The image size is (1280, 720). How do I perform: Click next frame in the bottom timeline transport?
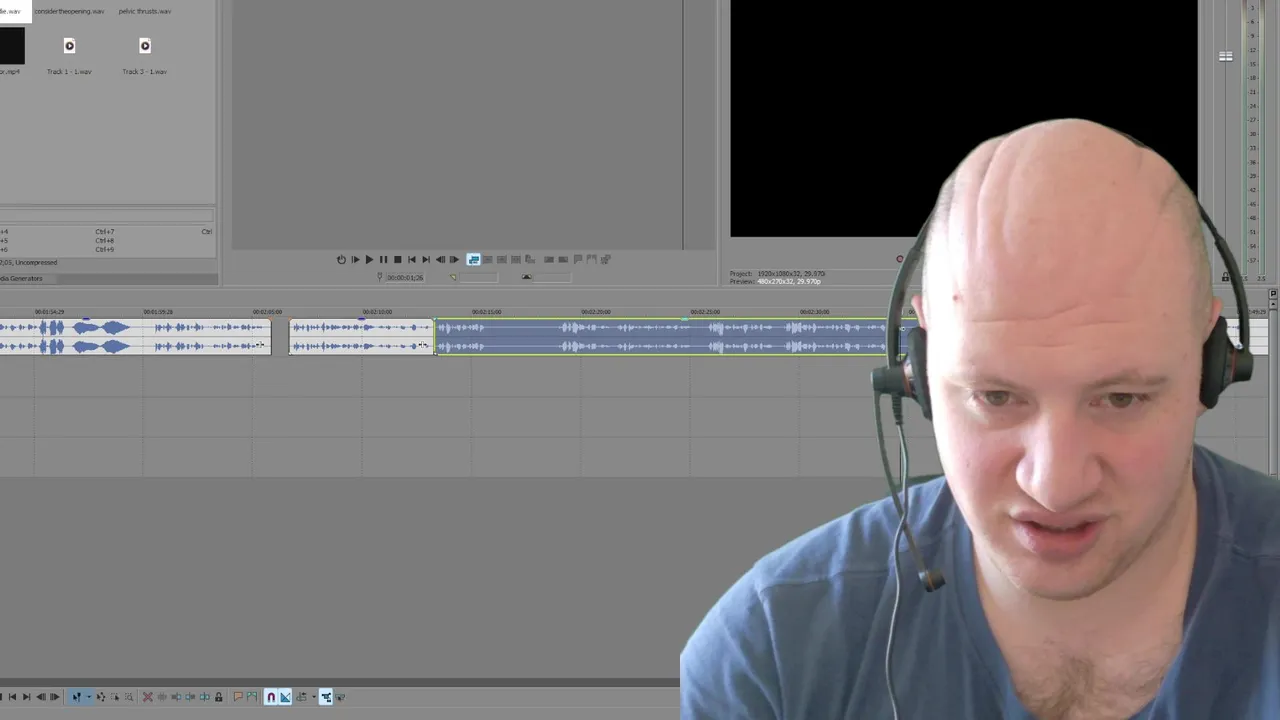tap(55, 697)
